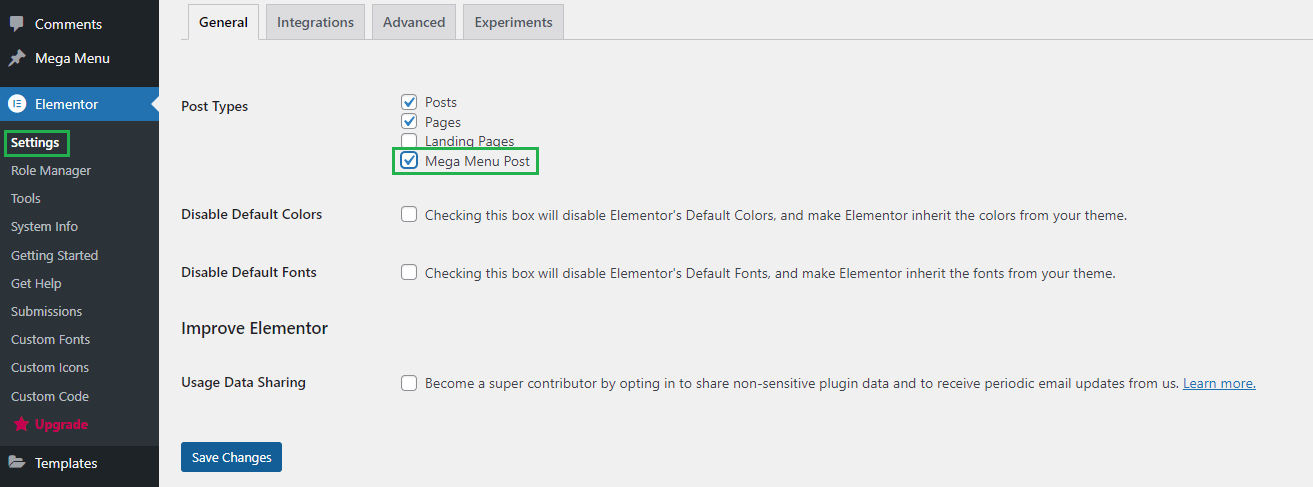This screenshot has width=1313, height=487.
Task: Click the Comments speech bubble icon
Action: pyautogui.click(x=17, y=24)
